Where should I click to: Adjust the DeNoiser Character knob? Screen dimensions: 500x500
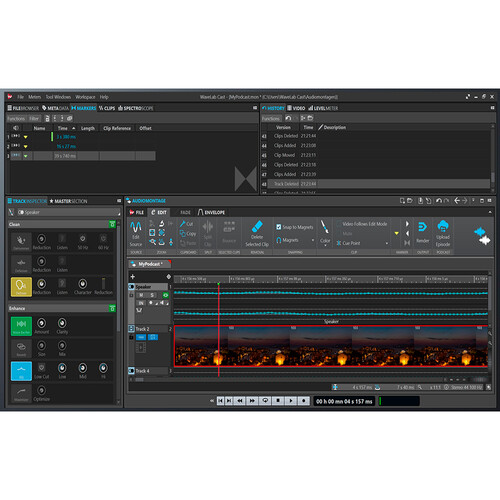pos(83,284)
